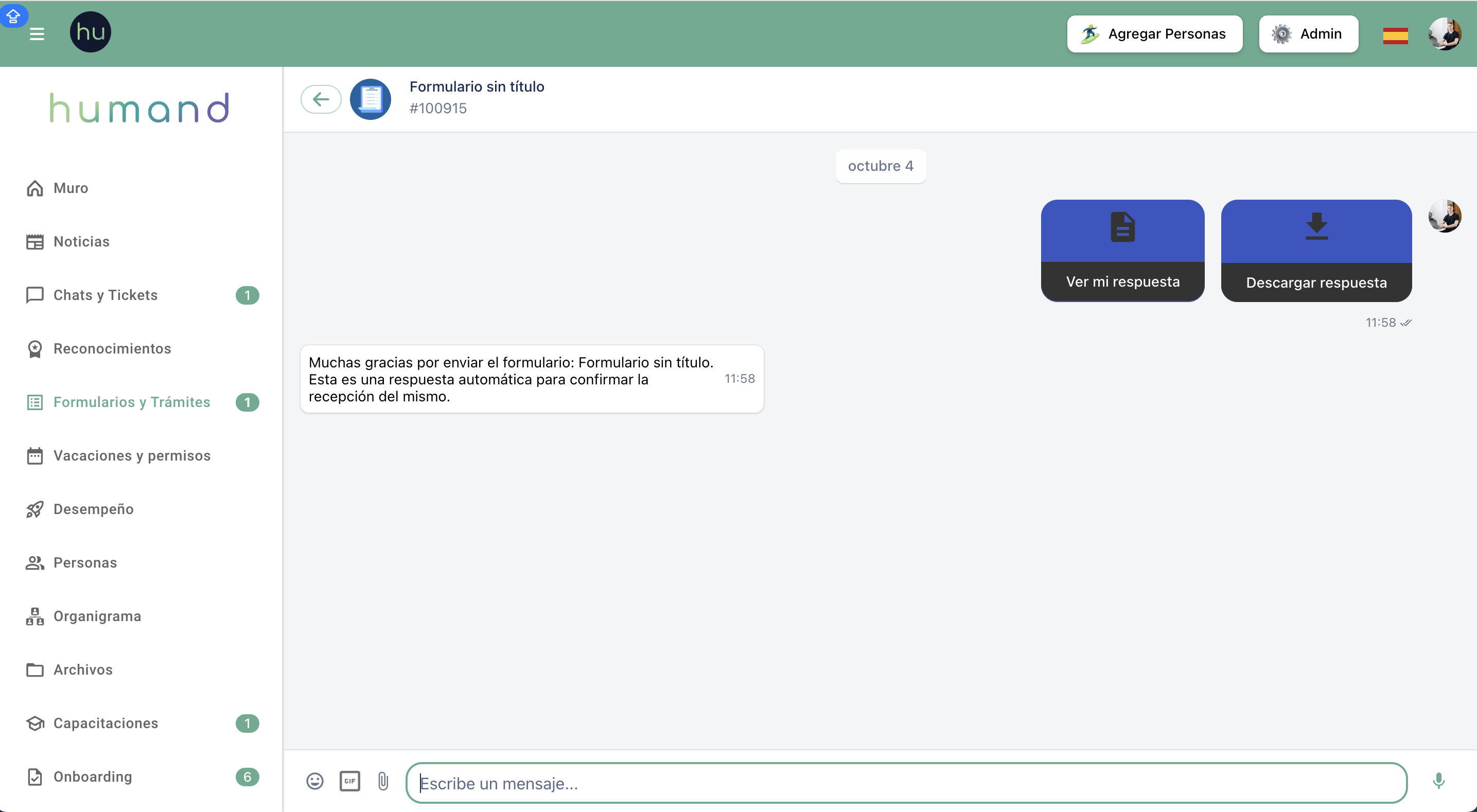Click the Noticias newspaper icon

[35, 241]
